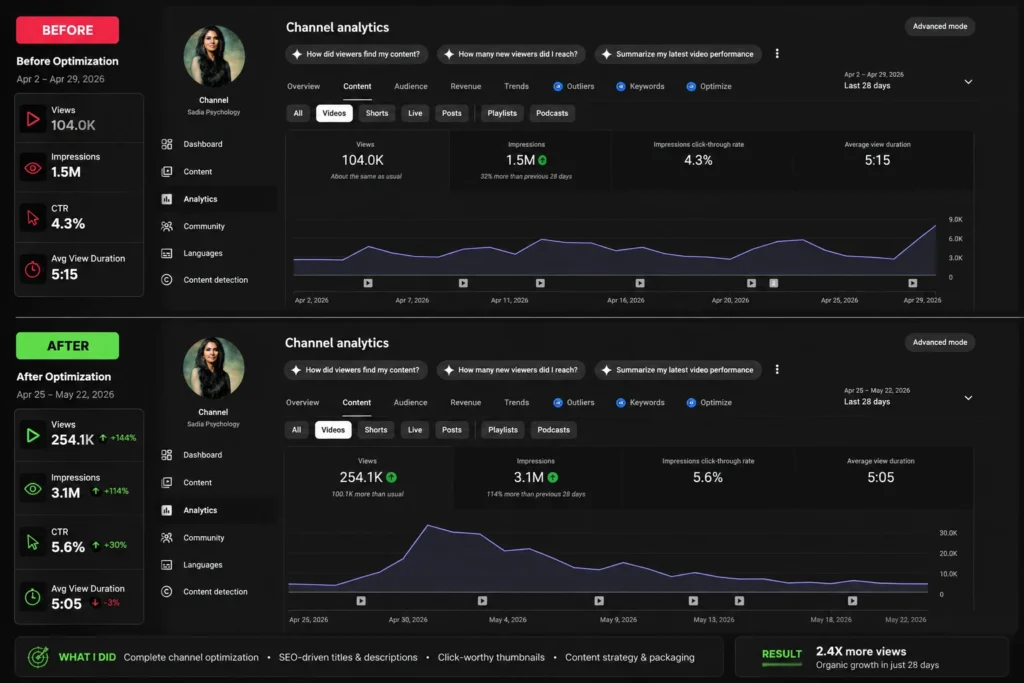Image resolution: width=1024 pixels, height=683 pixels.
Task: Open Community icon in bottom sidebar
Action: (x=167, y=538)
